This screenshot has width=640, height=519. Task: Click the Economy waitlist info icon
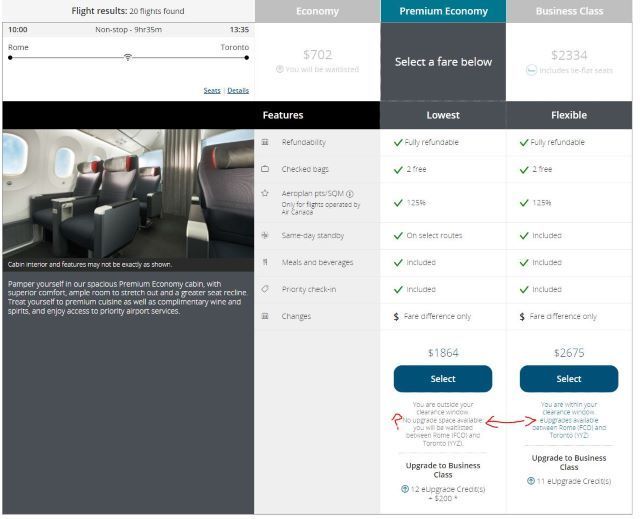(279, 70)
